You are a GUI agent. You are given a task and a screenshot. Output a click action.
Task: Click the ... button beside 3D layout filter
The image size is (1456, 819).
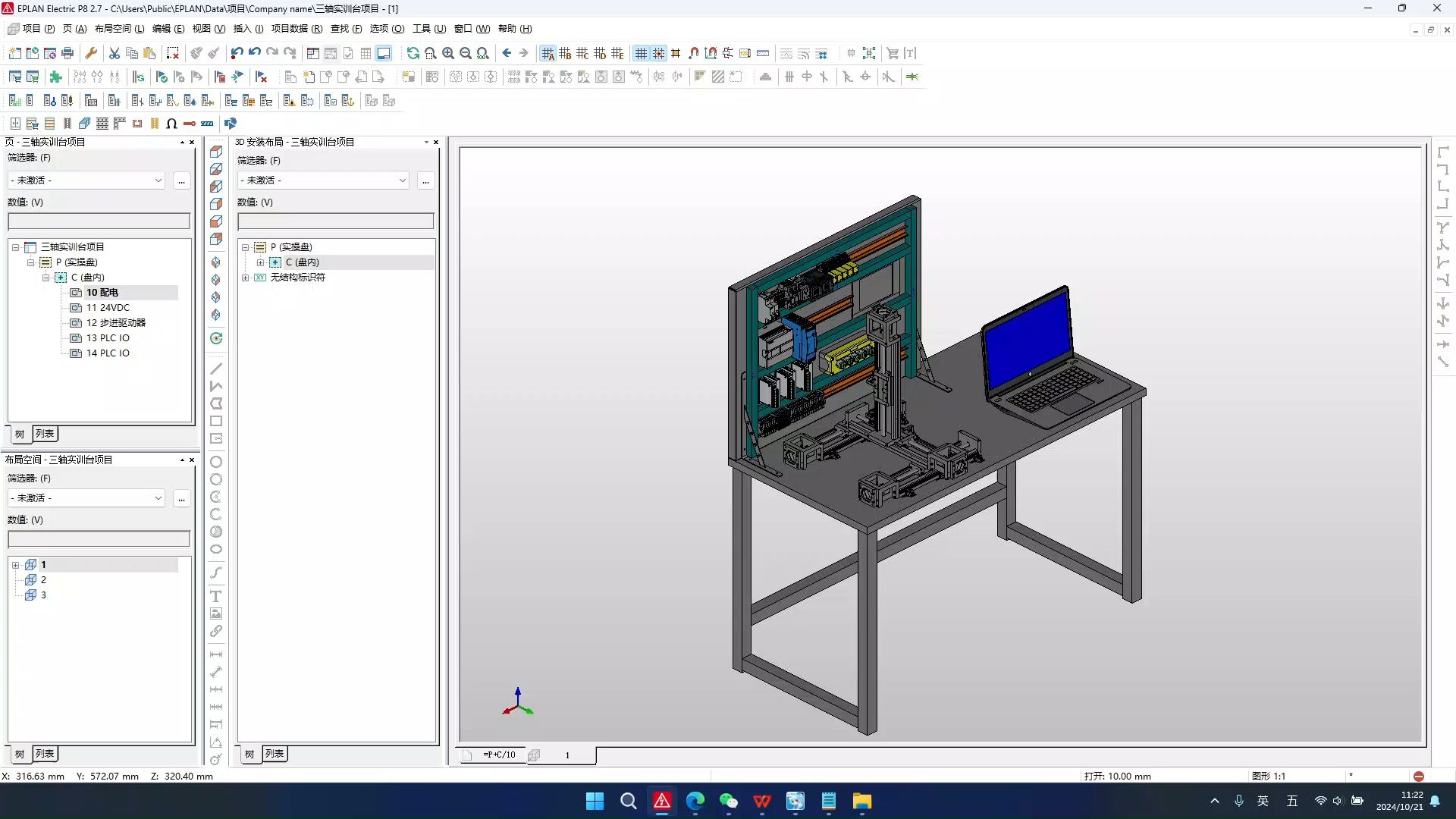[425, 180]
